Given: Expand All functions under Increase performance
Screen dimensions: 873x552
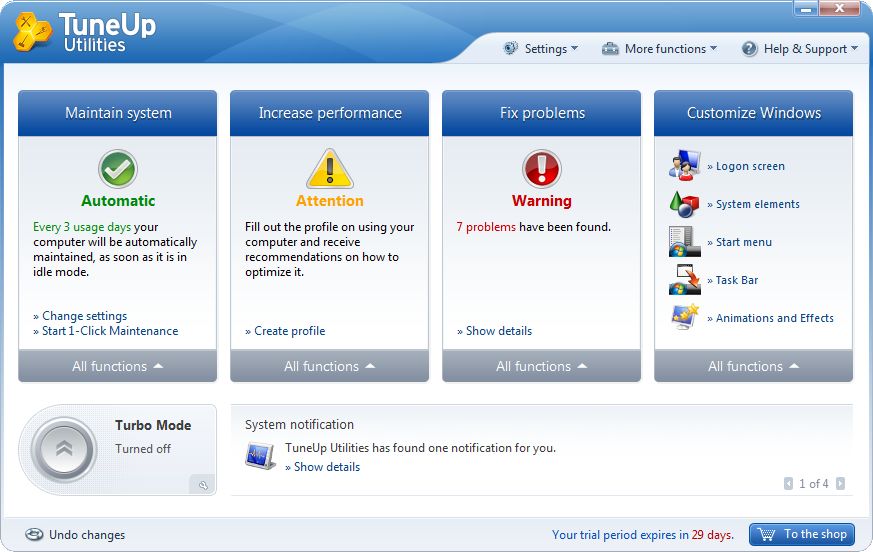Looking at the screenshot, I should click(330, 366).
